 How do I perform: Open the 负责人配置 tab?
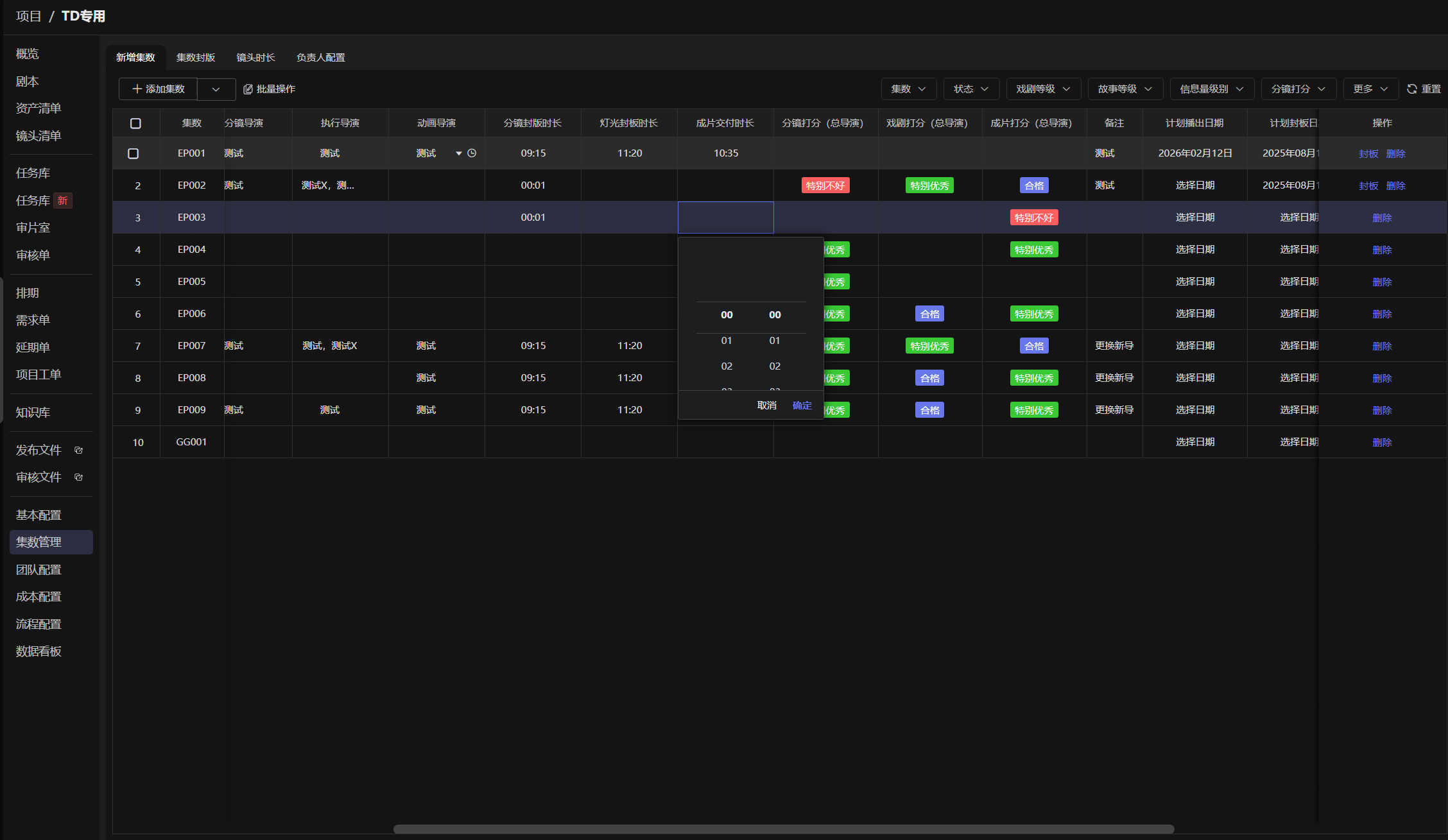click(321, 57)
